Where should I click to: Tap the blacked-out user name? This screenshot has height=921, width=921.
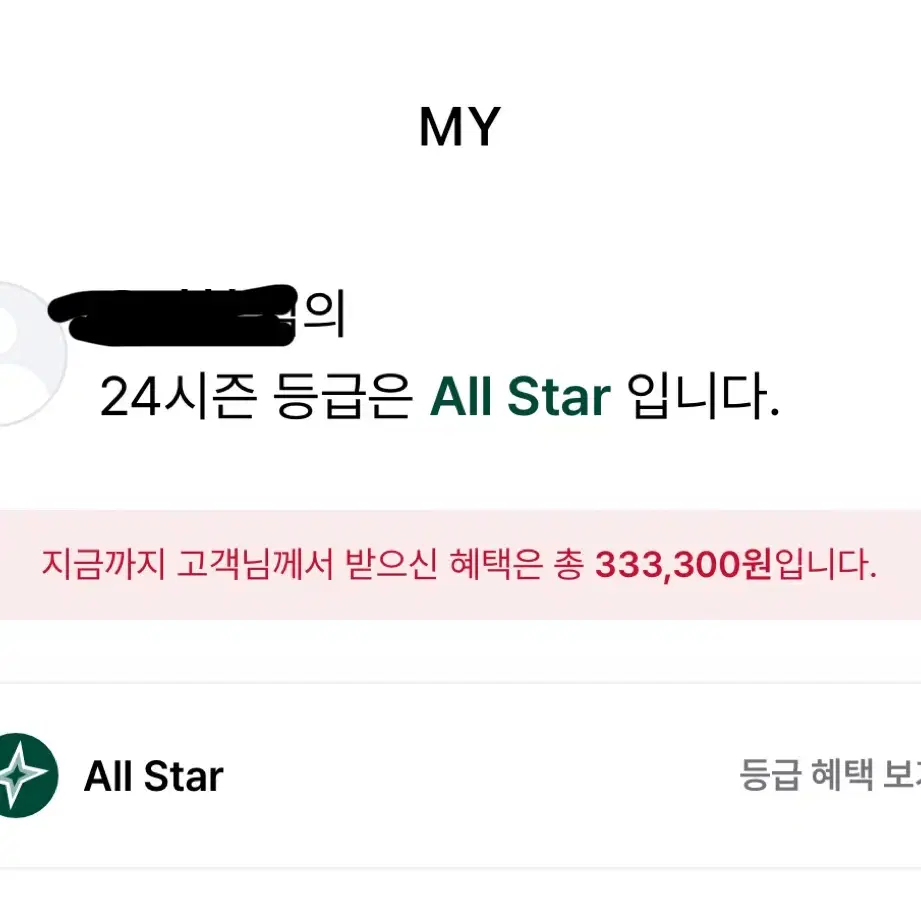[173, 315]
